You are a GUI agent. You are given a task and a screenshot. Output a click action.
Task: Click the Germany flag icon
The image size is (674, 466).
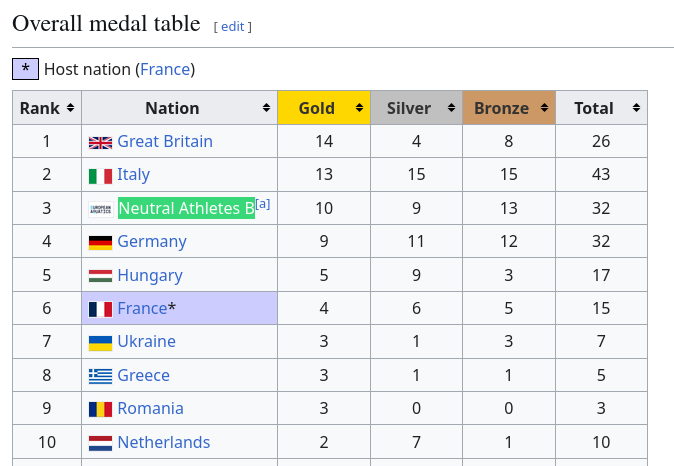(100, 242)
